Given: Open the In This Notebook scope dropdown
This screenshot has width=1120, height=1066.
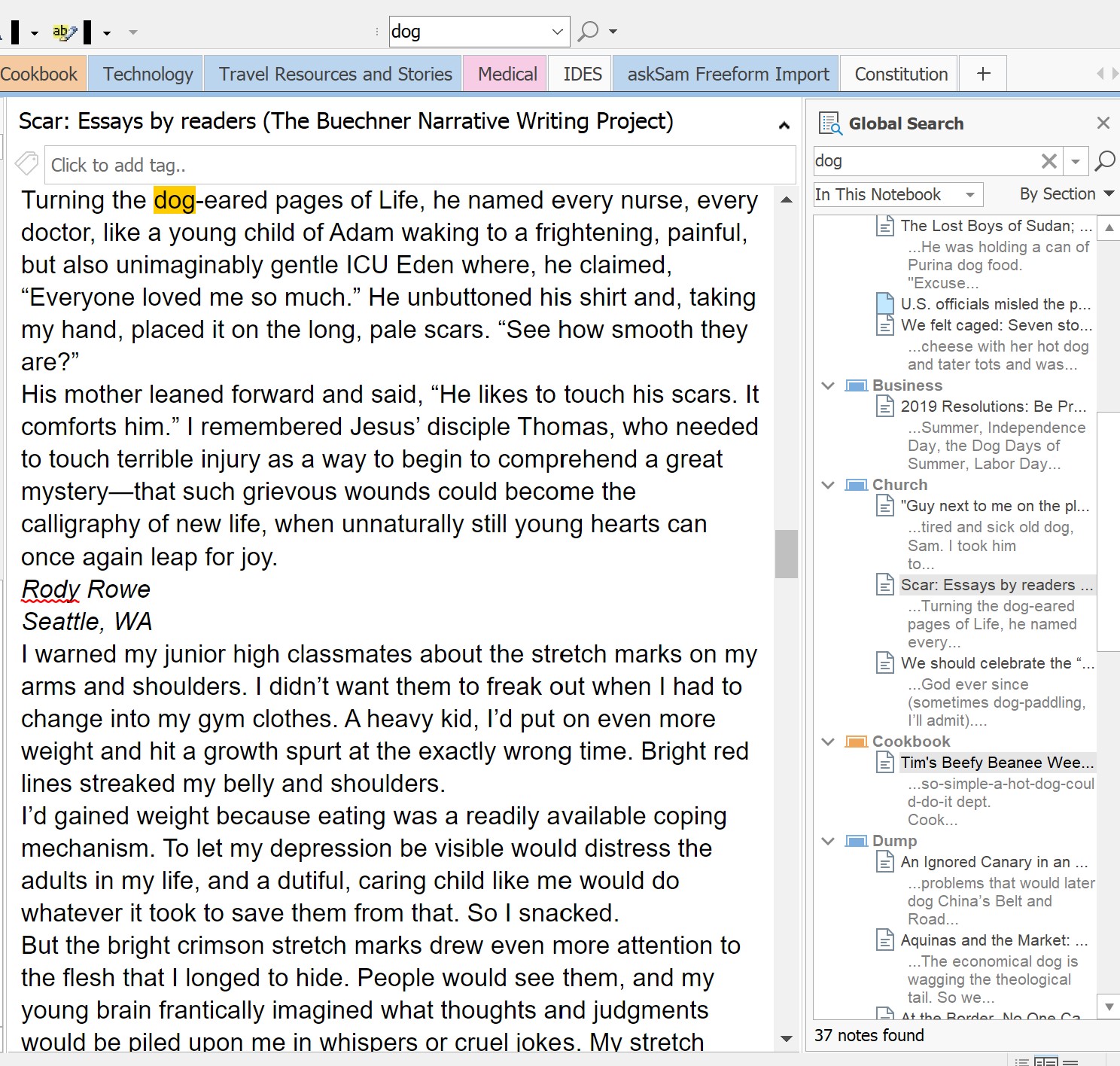Looking at the screenshot, I should (x=898, y=194).
